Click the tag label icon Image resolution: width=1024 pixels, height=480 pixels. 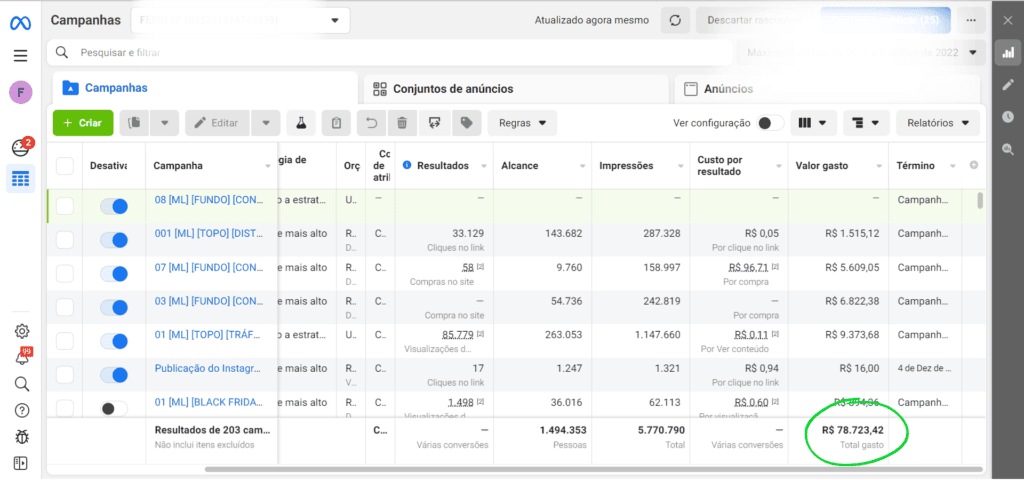tap(465, 123)
